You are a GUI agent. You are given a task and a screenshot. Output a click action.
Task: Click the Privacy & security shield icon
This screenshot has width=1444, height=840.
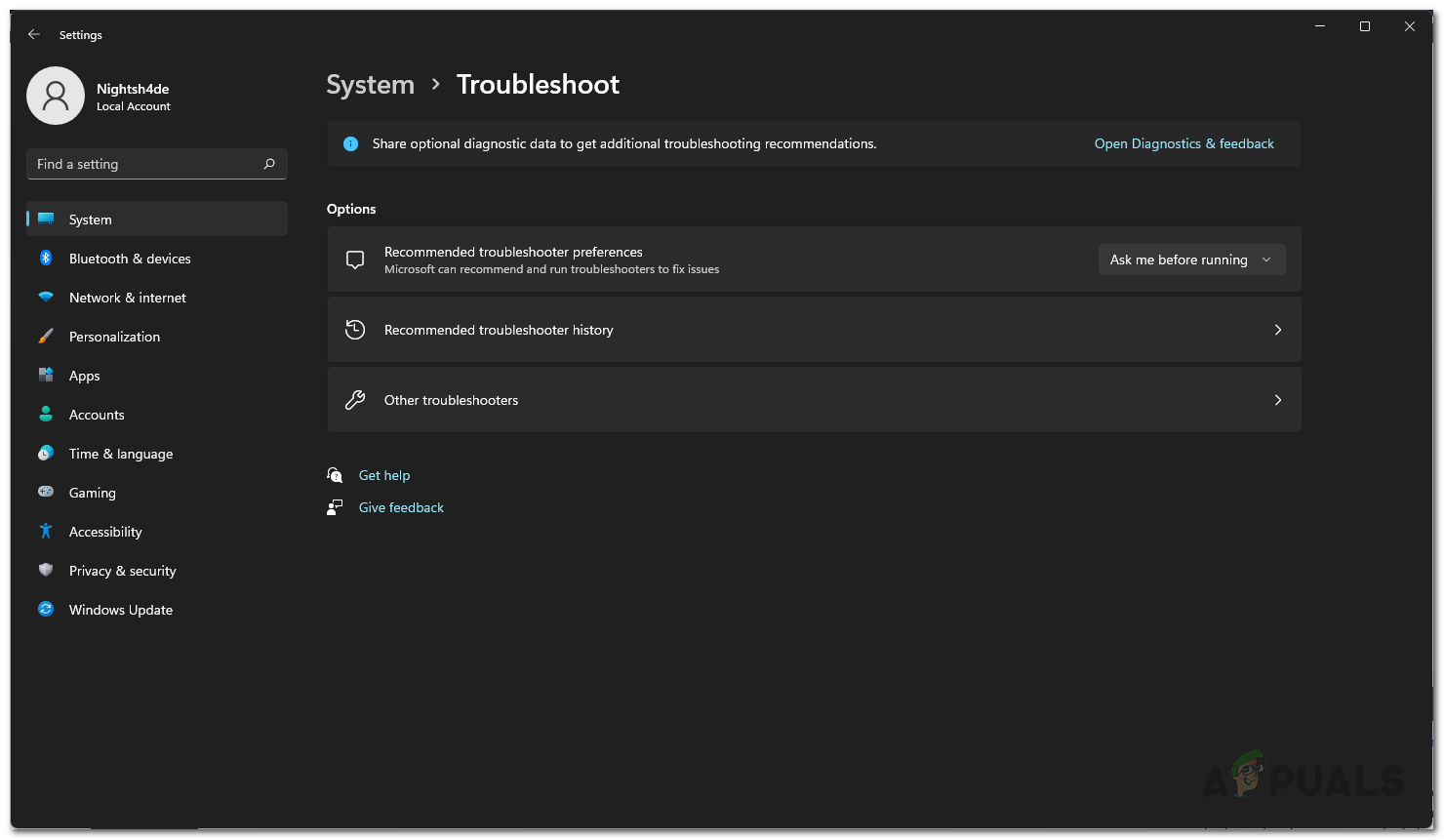pyautogui.click(x=46, y=571)
